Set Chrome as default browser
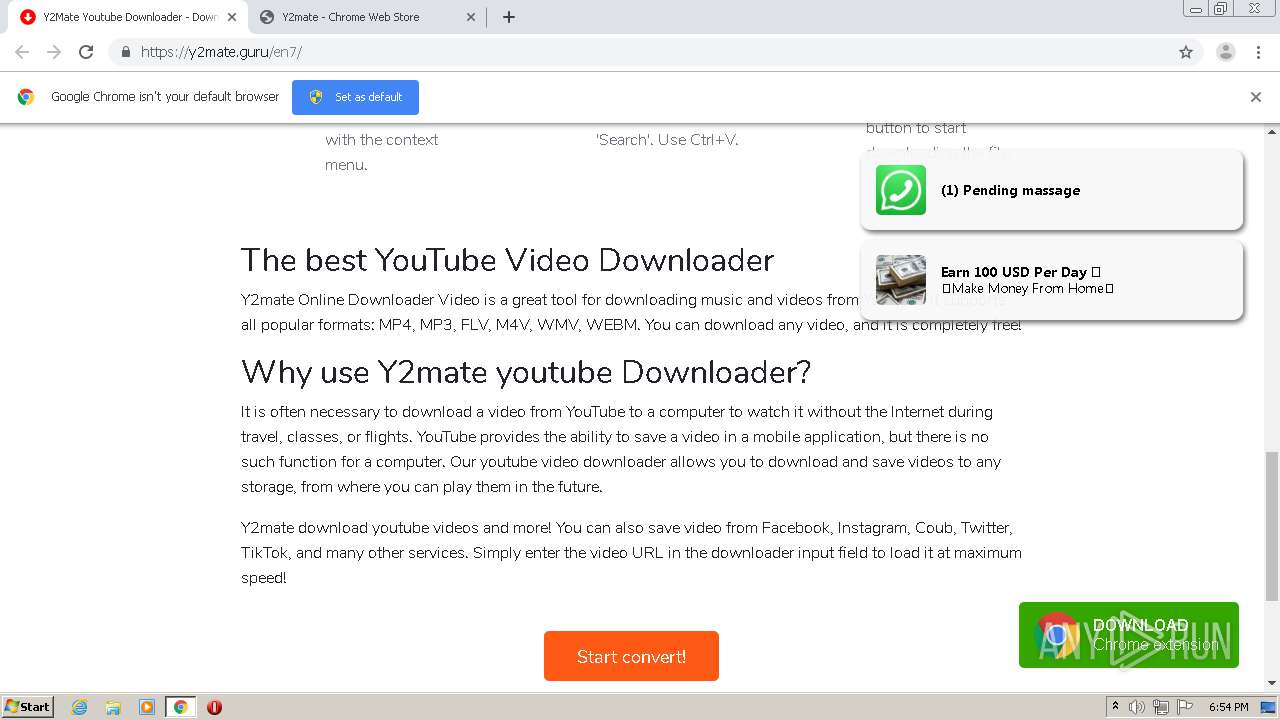1280x720 pixels. 355,97
